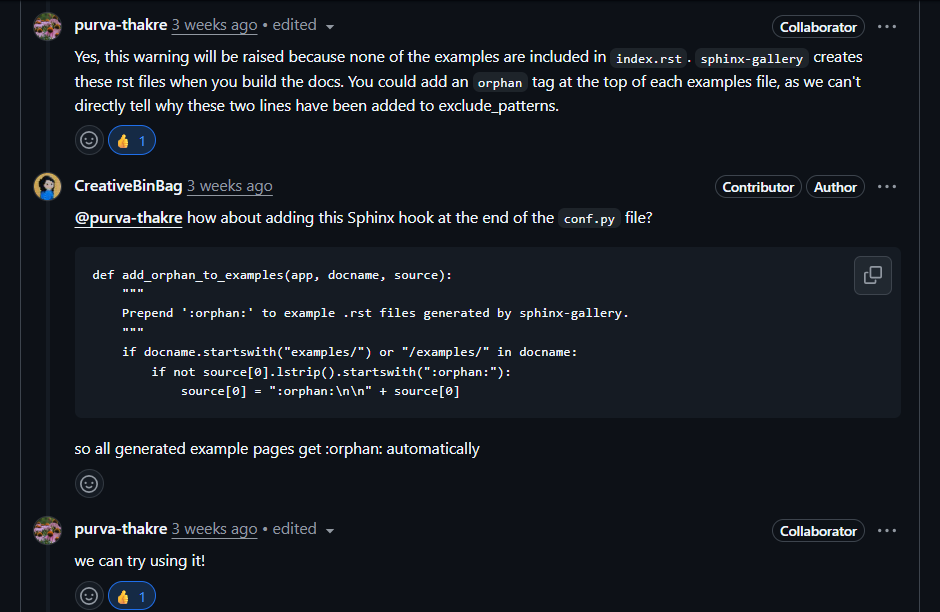Click CreativeBinBag's avatar image
The image size is (940, 612).
(47, 186)
